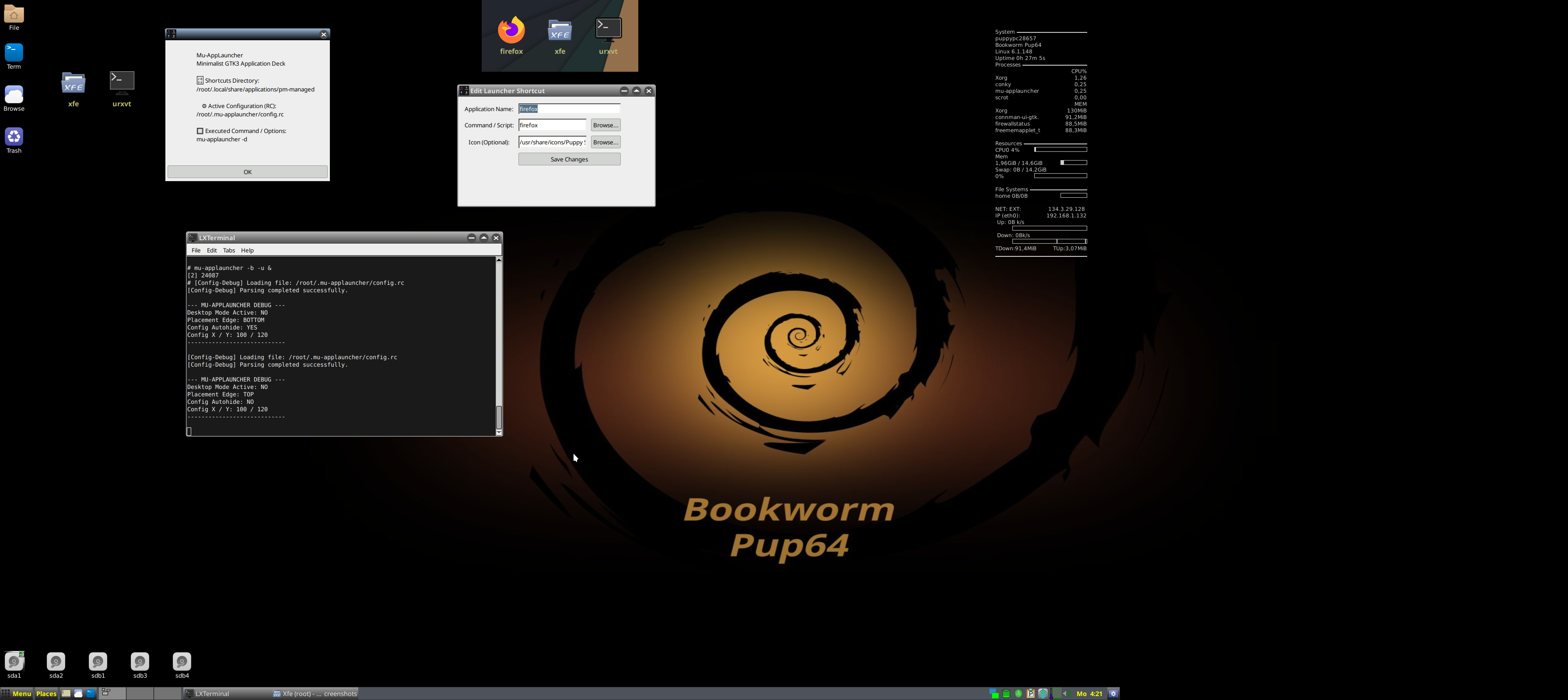Click the thermometer temperature tray icon

tap(1052, 693)
